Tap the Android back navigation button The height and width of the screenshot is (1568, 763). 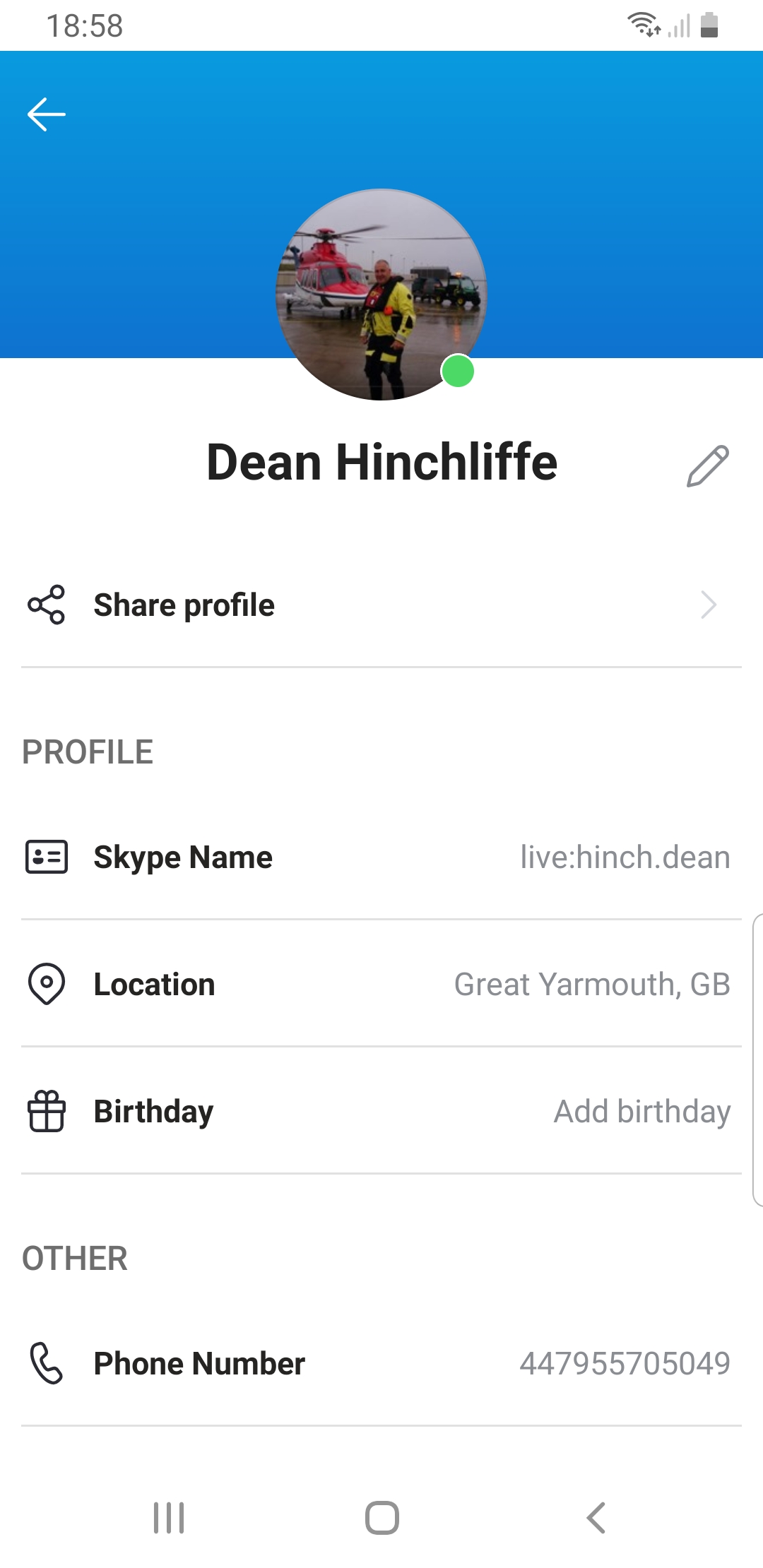(x=596, y=1517)
